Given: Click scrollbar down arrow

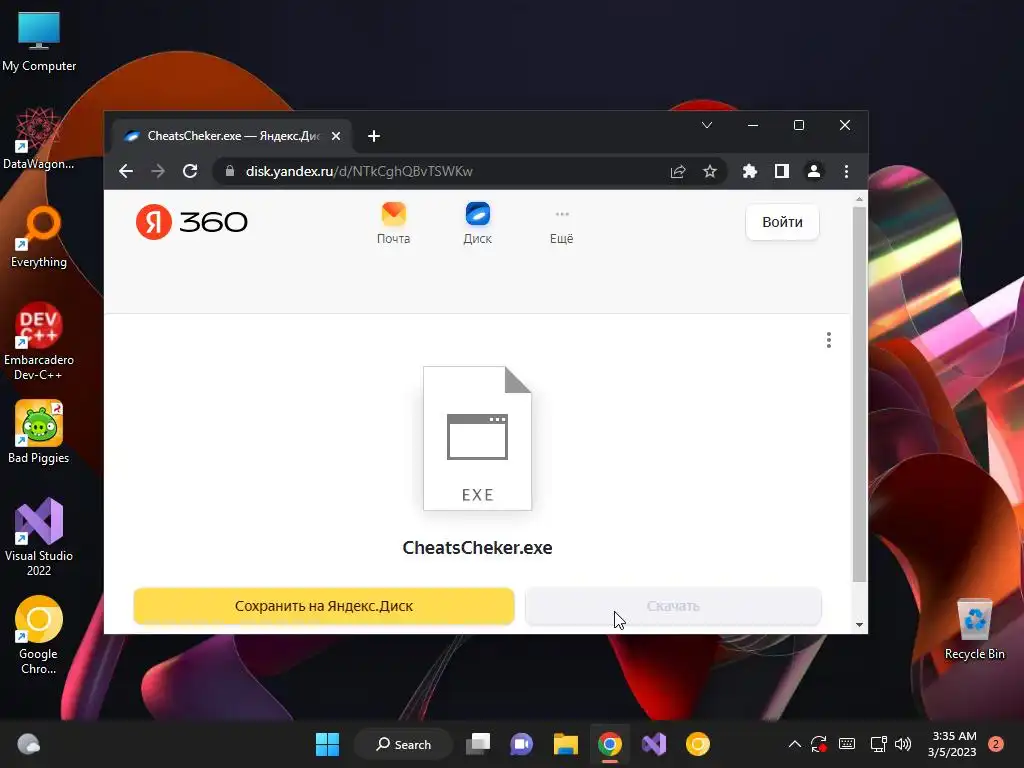Looking at the screenshot, I should [859, 625].
